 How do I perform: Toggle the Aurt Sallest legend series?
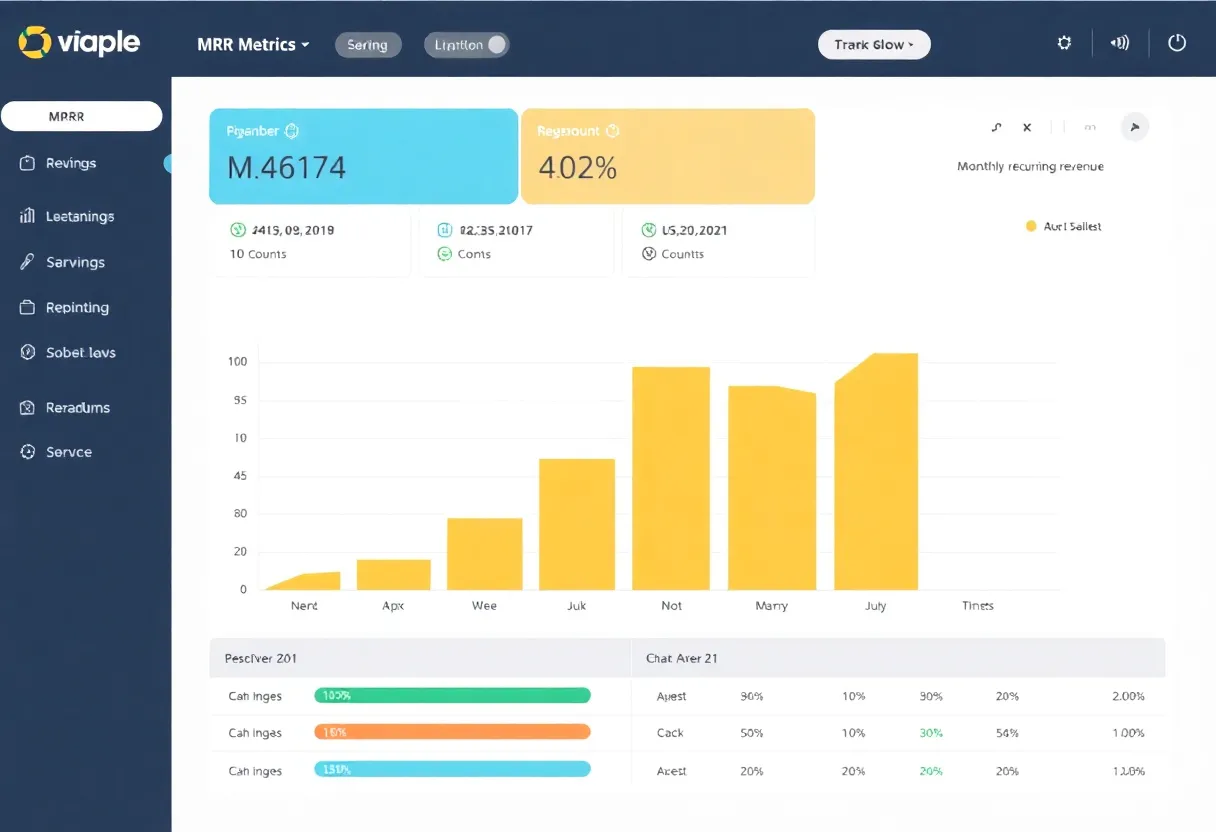pos(1063,227)
